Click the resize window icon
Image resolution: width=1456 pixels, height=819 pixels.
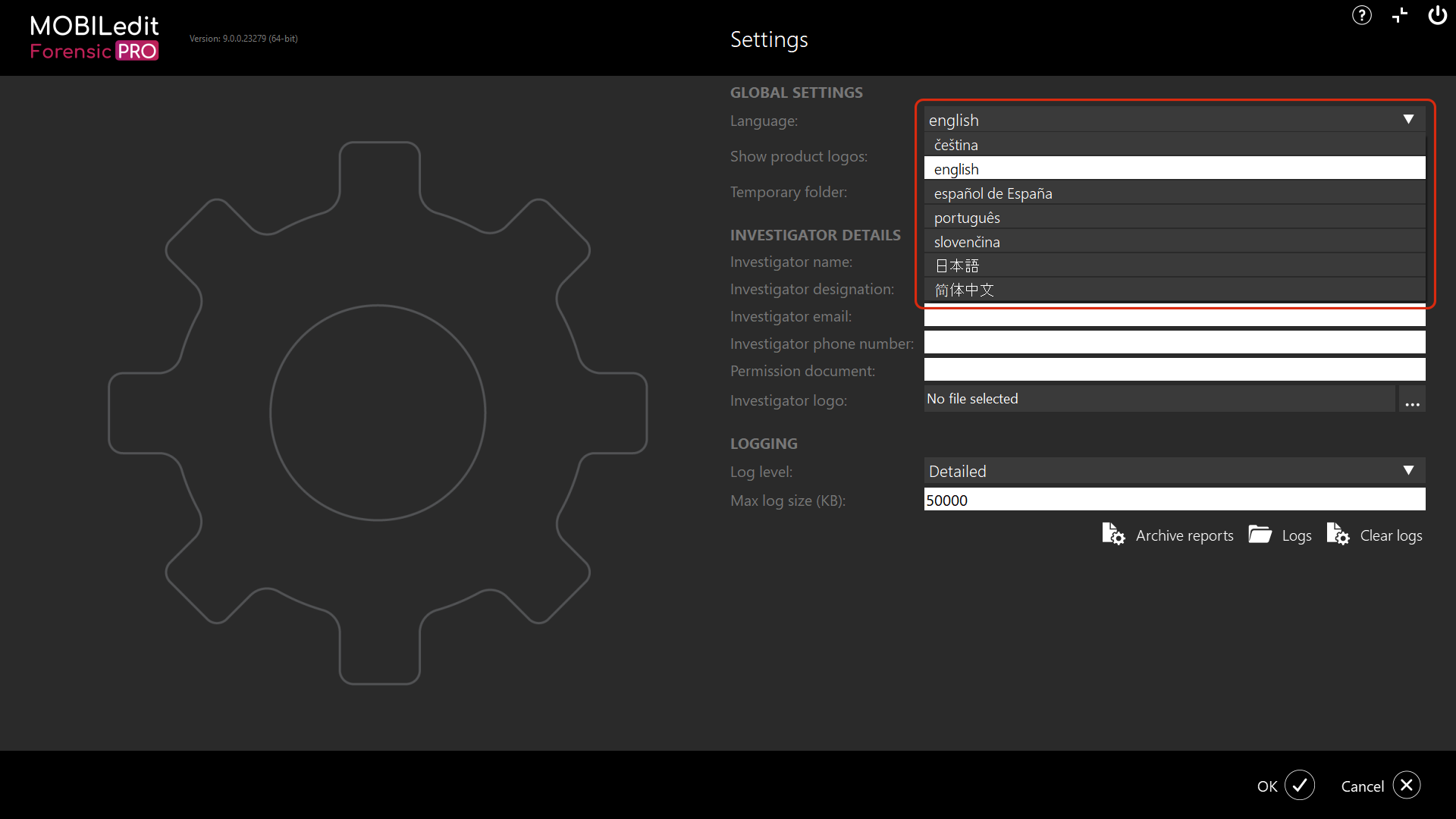[x=1400, y=15]
